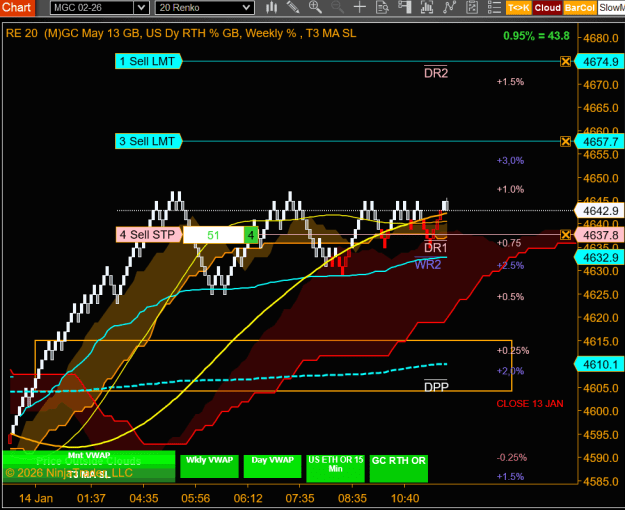Click the Day VWAP green button
The image size is (625, 510).
click(x=272, y=466)
